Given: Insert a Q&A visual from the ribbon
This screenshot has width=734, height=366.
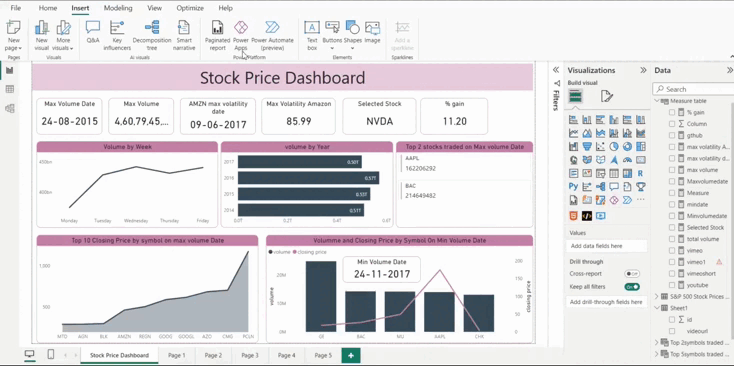Looking at the screenshot, I should click(x=93, y=32).
